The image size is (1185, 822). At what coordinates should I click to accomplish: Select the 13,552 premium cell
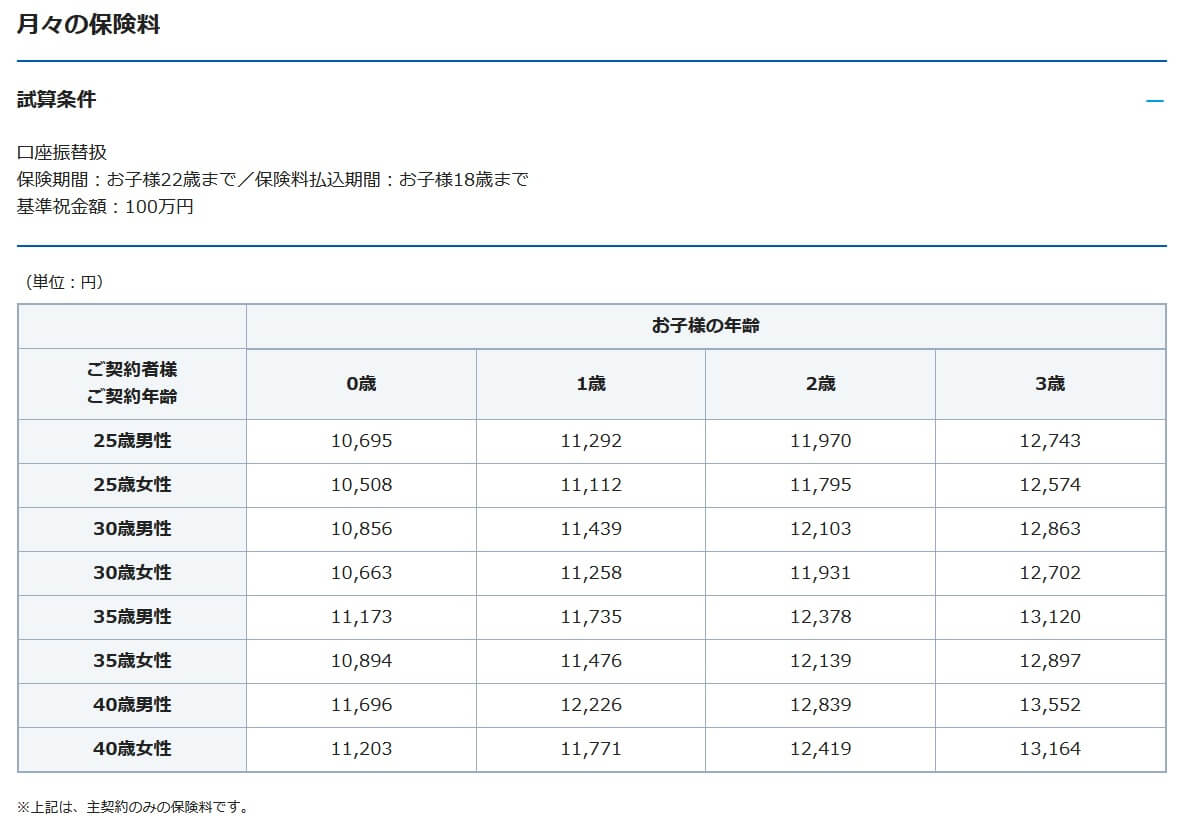point(1050,705)
